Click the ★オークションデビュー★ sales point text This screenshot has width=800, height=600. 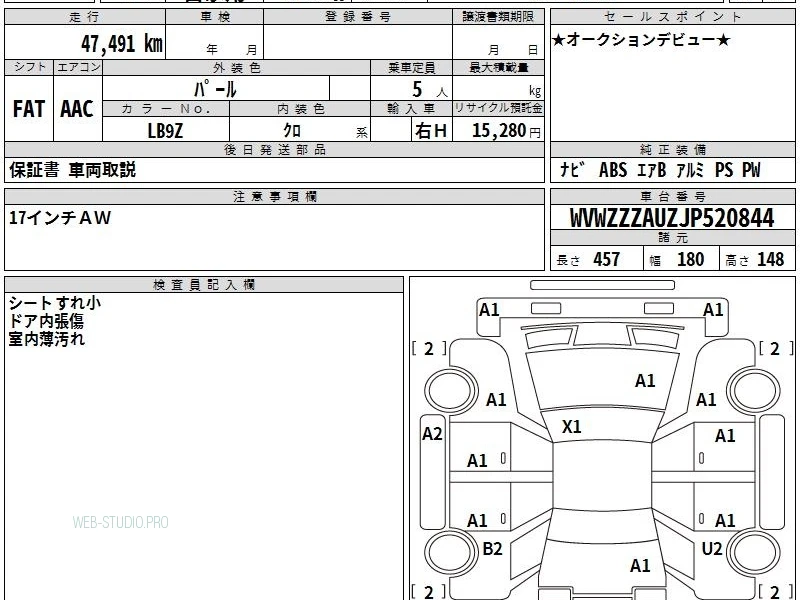click(641, 39)
